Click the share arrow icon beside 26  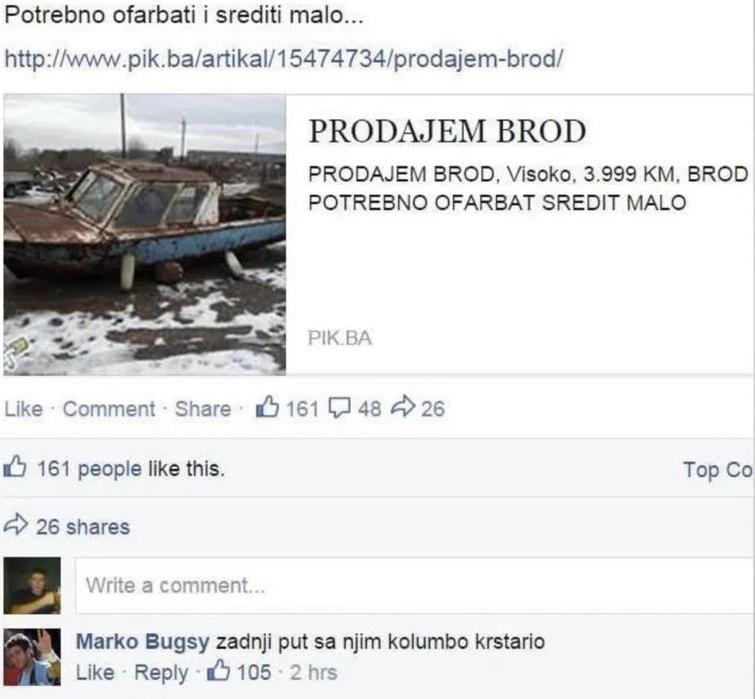coord(403,406)
